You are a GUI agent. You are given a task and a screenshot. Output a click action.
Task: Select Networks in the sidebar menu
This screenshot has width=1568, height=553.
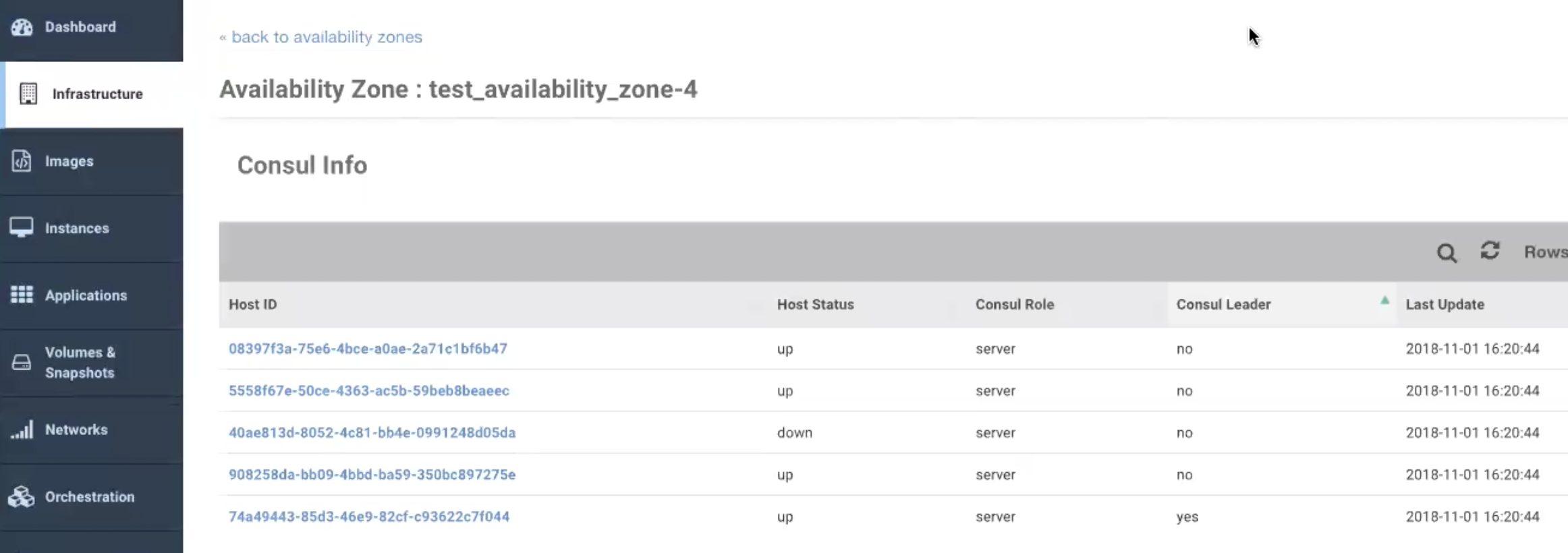coord(76,430)
